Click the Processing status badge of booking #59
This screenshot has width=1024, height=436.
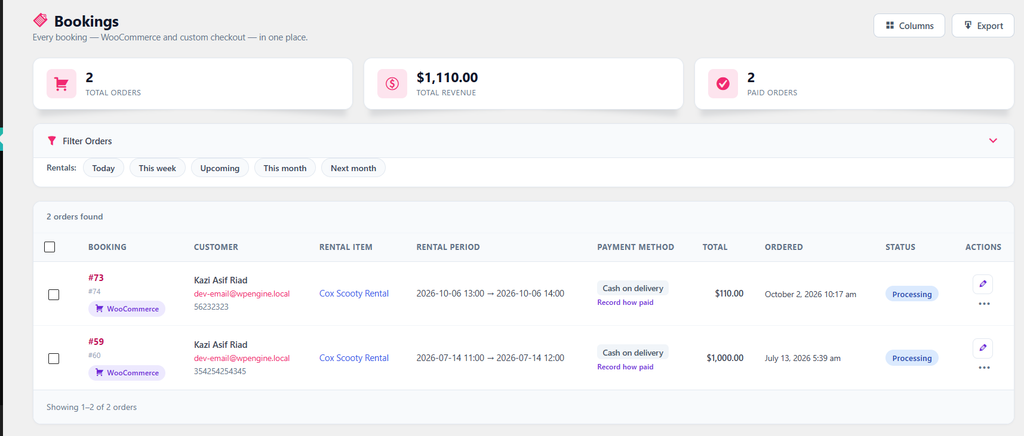(x=912, y=358)
